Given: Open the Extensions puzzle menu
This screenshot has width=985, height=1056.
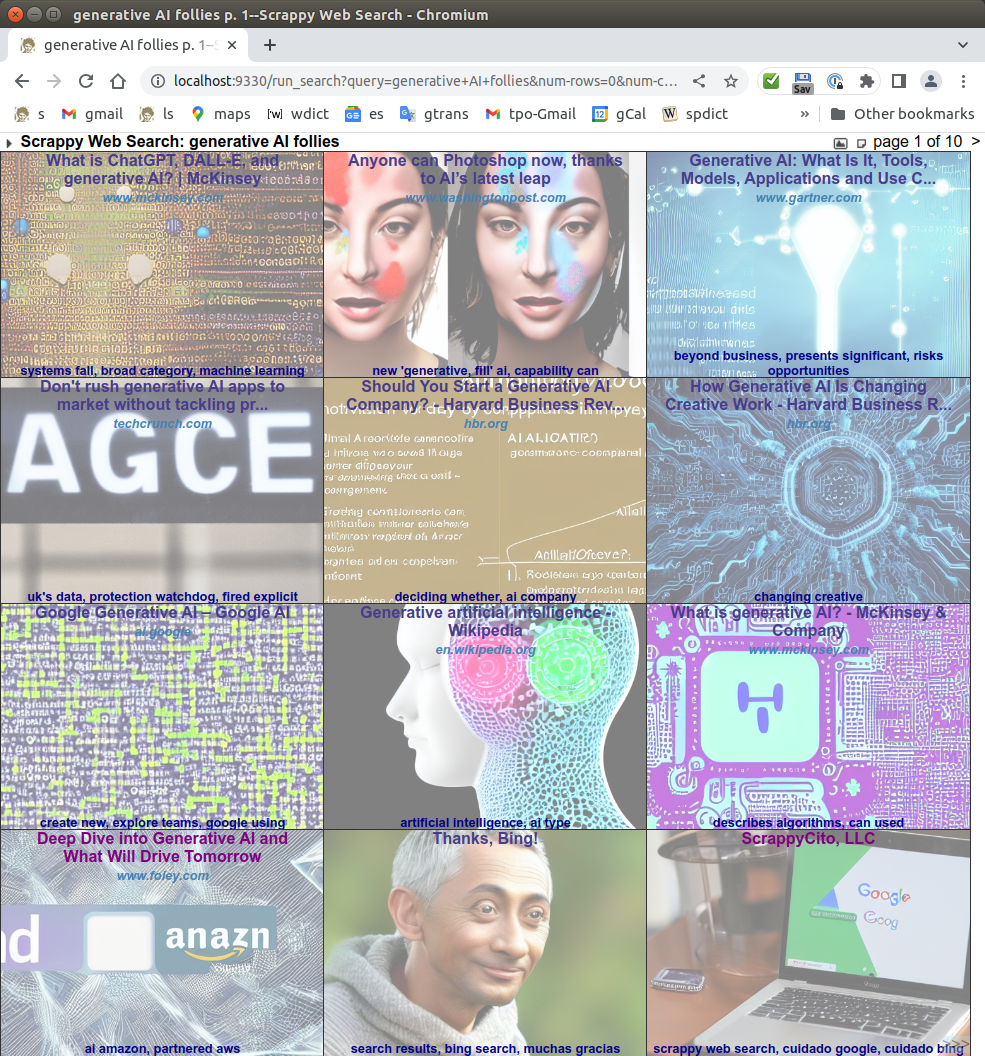Looking at the screenshot, I should pos(867,81).
